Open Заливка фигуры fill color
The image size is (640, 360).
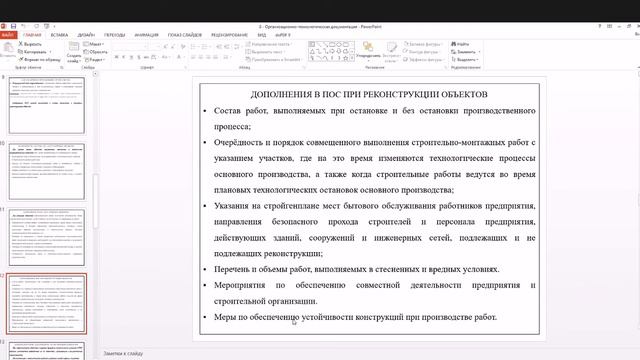423,44
